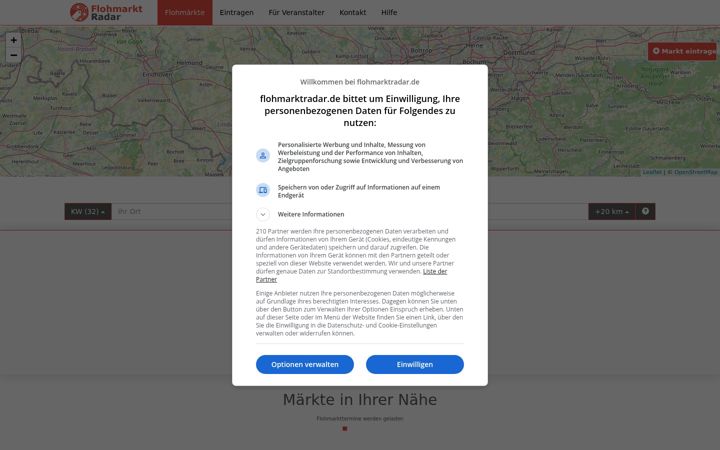Open the KW (32) week dropdown
Viewport: 720px width, 450px height.
[x=88, y=212]
